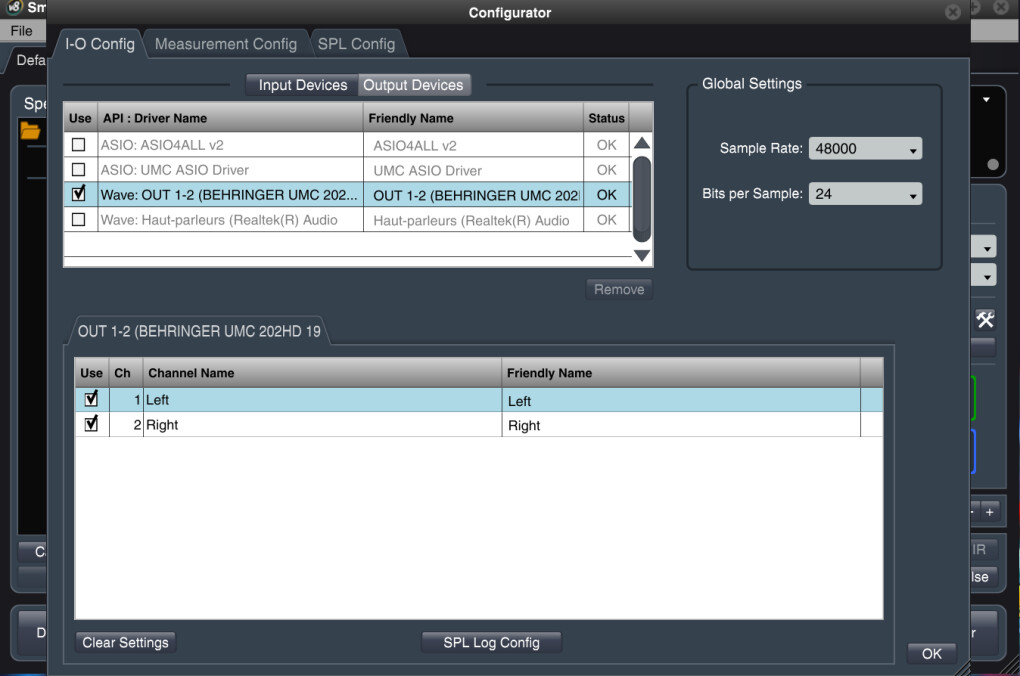Open the File menu in main window
Image resolution: width=1020 pixels, height=676 pixels.
click(21, 31)
